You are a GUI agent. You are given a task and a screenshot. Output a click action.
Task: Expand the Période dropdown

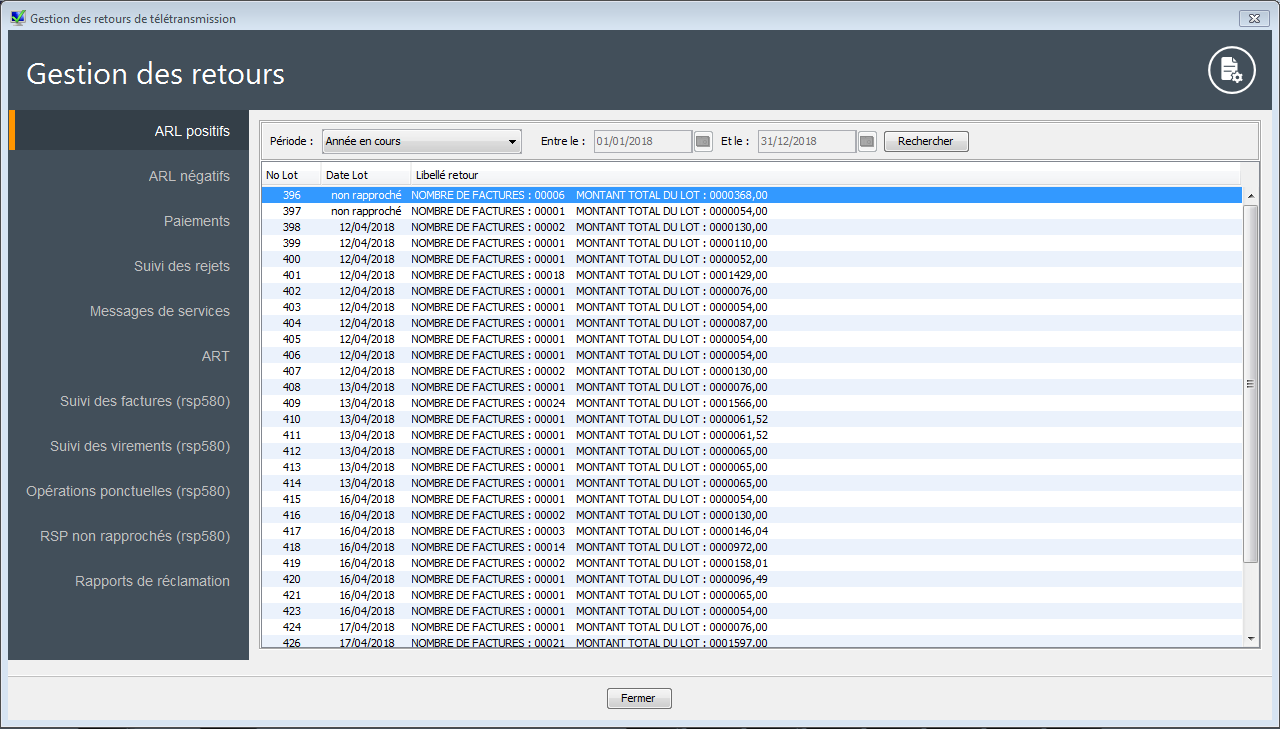pyautogui.click(x=421, y=142)
